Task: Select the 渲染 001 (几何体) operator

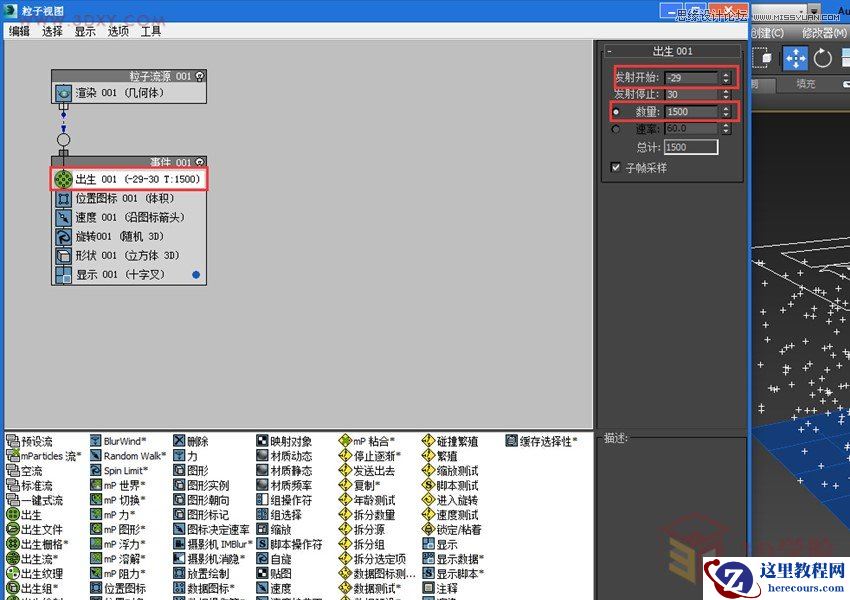Action: (x=129, y=93)
